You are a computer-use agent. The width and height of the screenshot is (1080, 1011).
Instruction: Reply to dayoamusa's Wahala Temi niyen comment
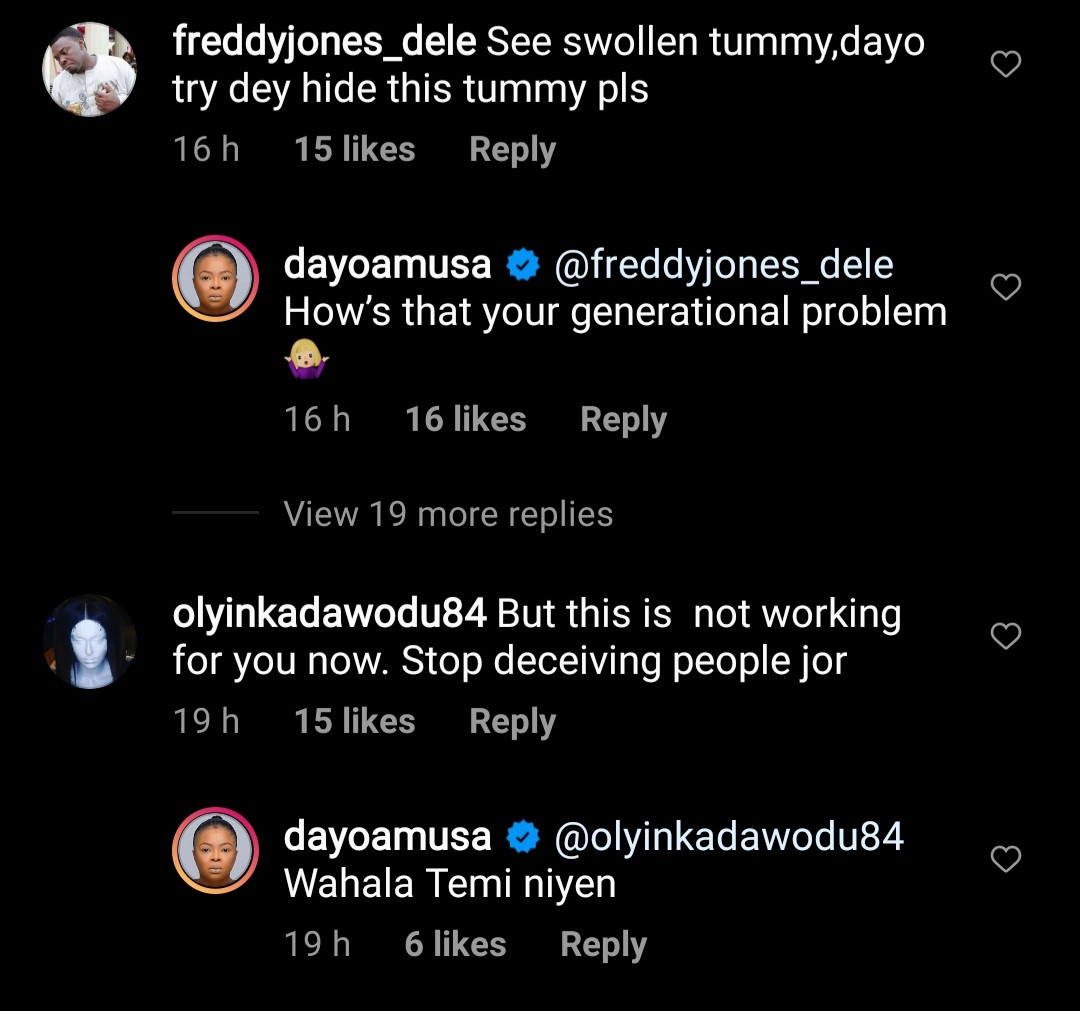(603, 944)
